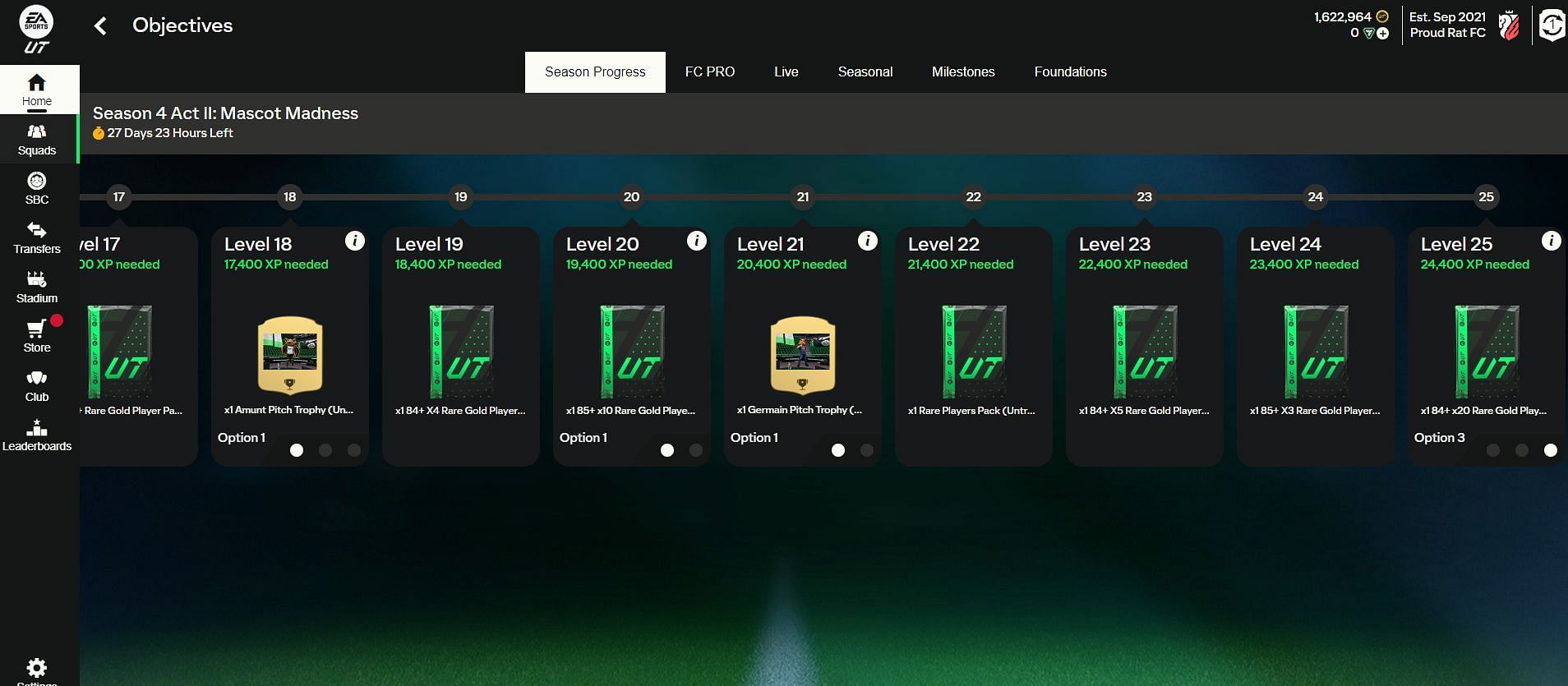
Task: Select second option dot on Level 18
Action: (x=325, y=450)
